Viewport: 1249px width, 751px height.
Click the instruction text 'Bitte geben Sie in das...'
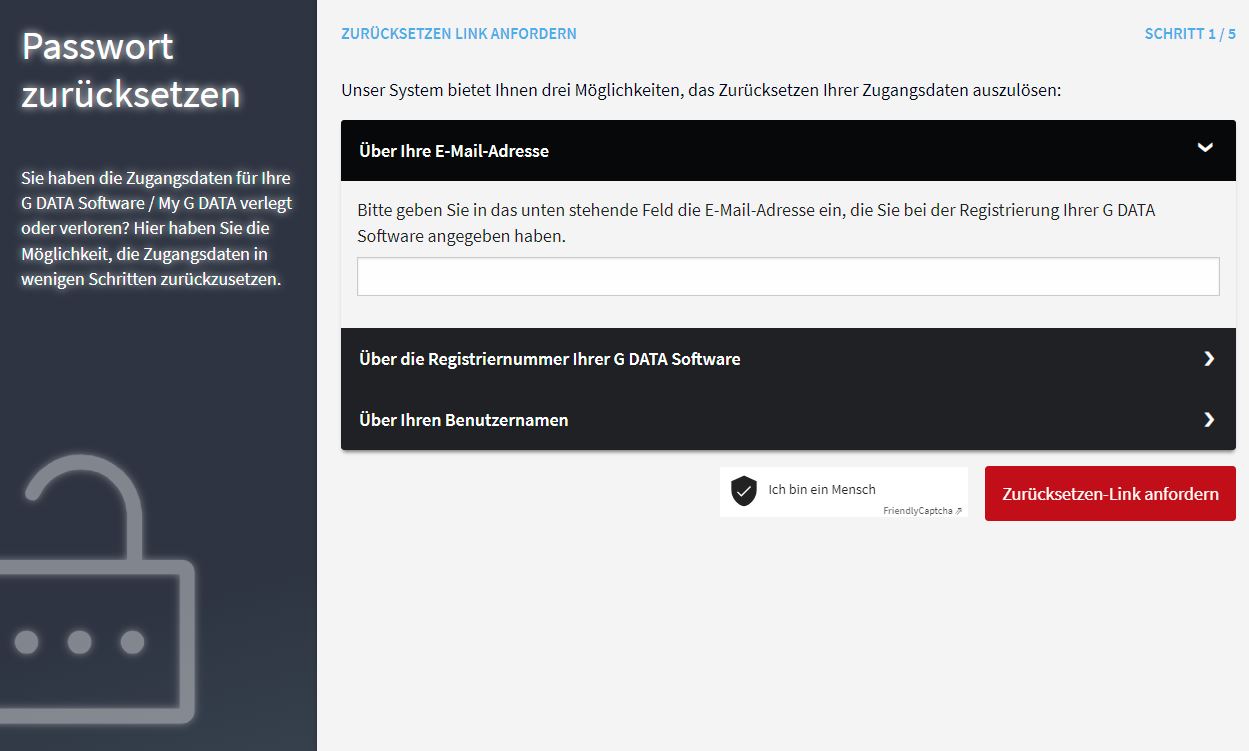pos(756,224)
